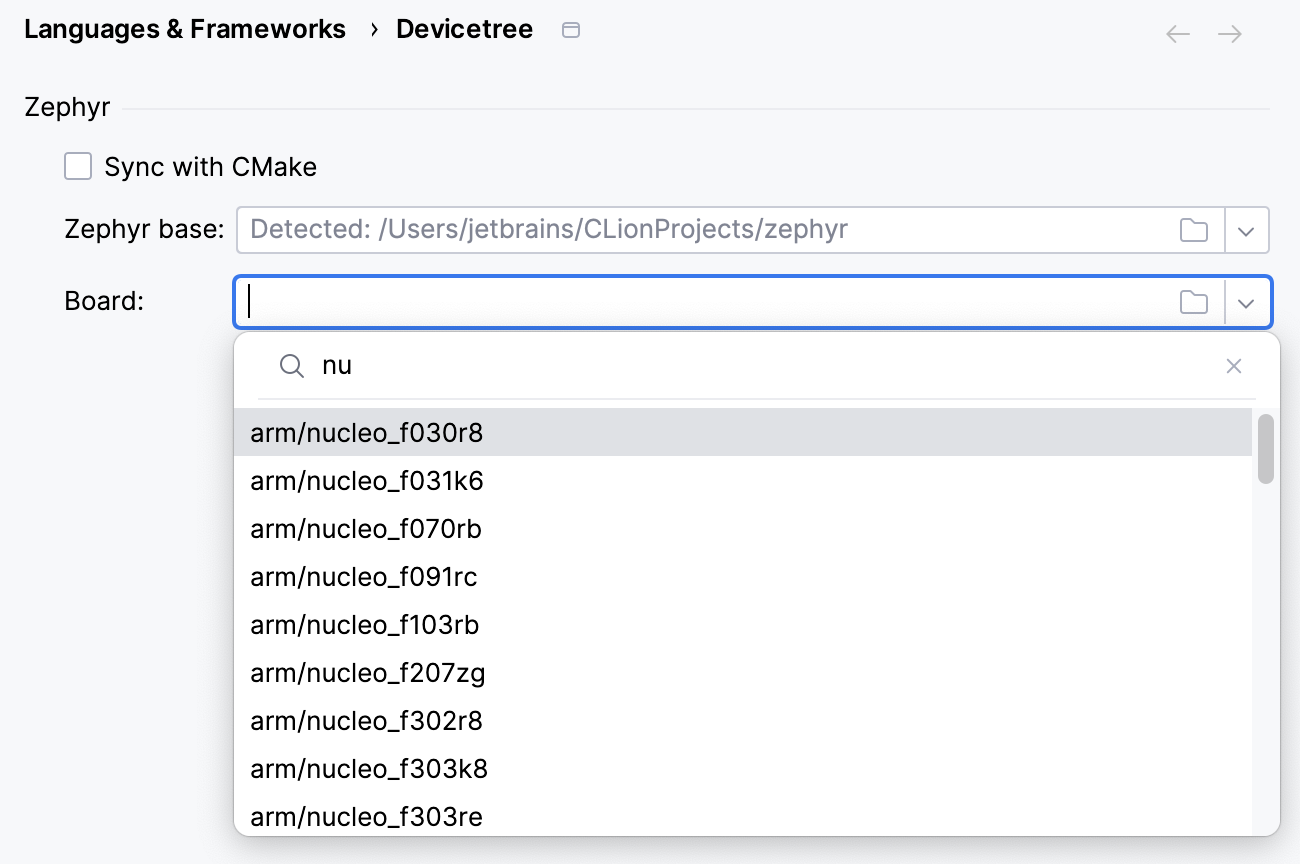The height and width of the screenshot is (864, 1300).
Task: Clear the board search text
Action: coord(1234,366)
